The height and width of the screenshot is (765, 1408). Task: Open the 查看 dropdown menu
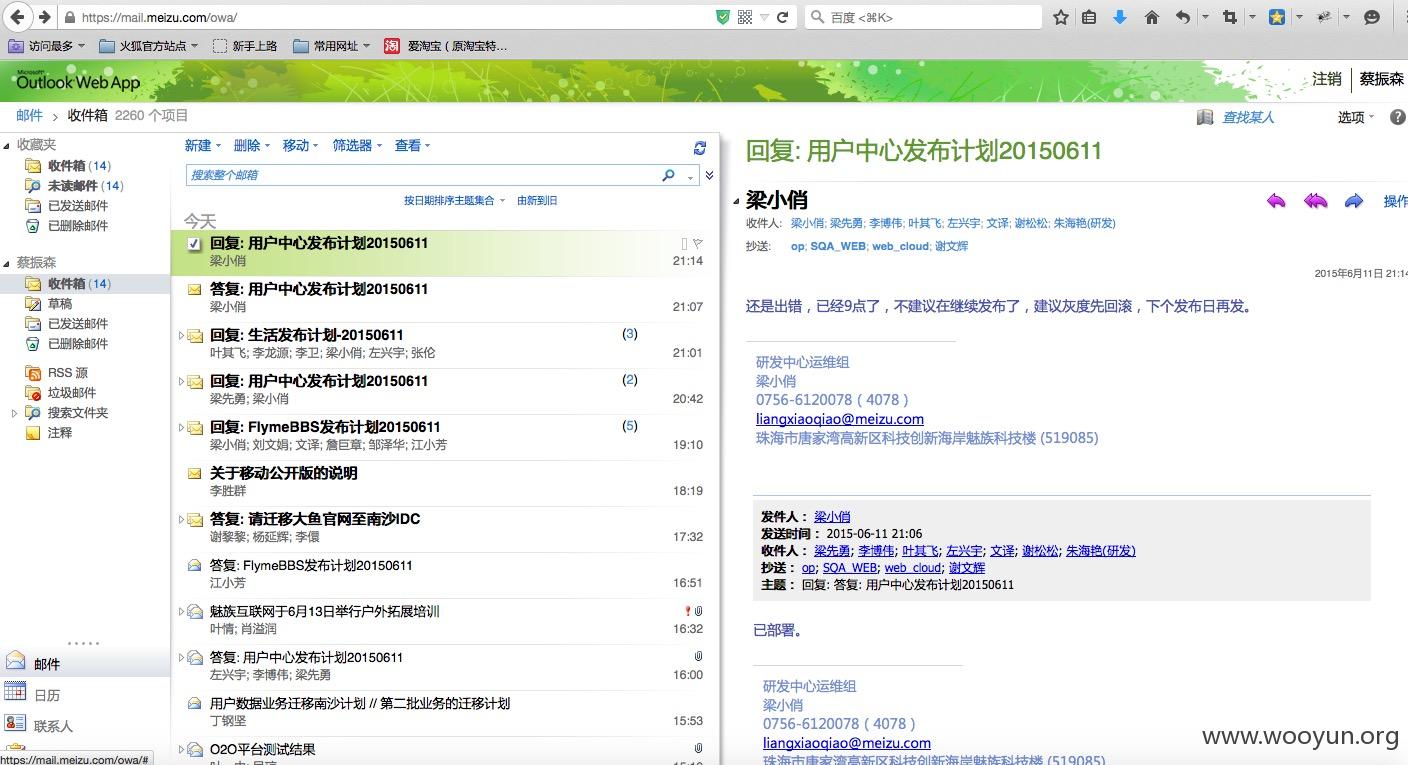point(413,146)
